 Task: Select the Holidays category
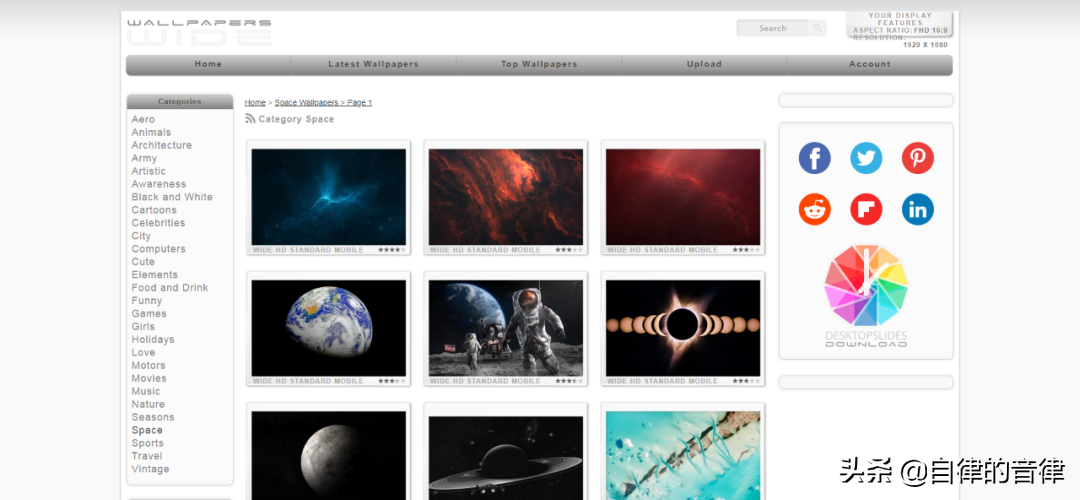153,340
